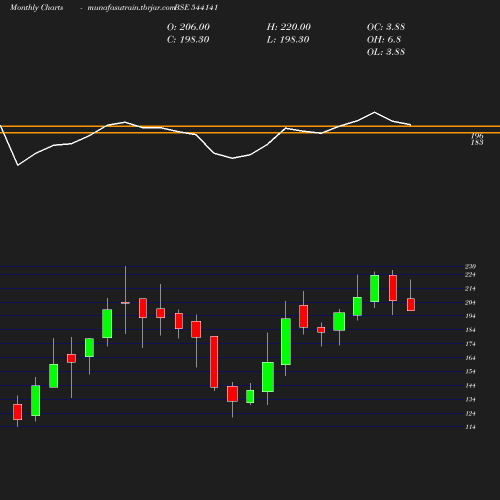The width and height of the screenshot is (500, 500).
Task: Click the 164 price axis label
Action: pyautogui.click(x=470, y=358)
